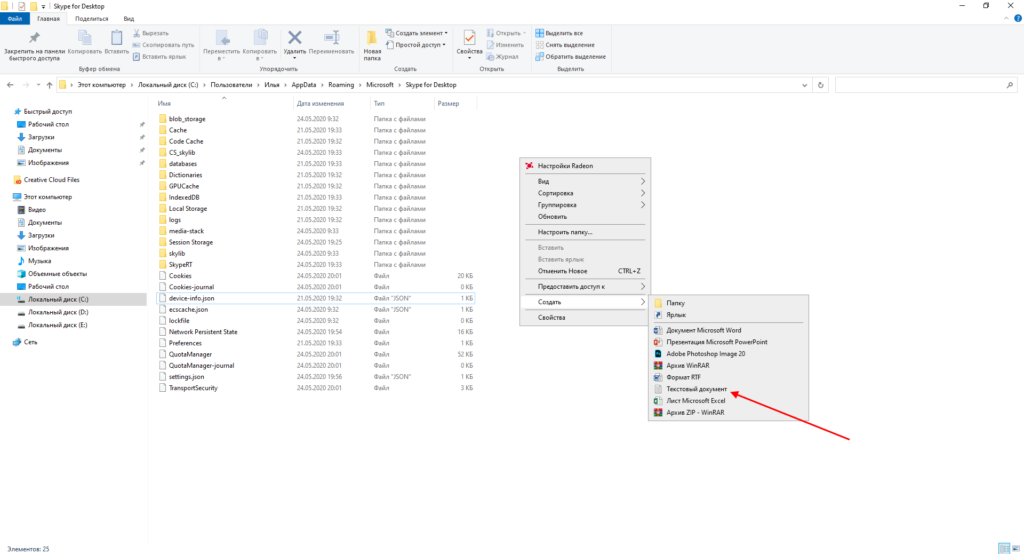The height and width of the screenshot is (554, 1024).
Task: Switch to the Вид ribbon tab
Action: [x=129, y=19]
